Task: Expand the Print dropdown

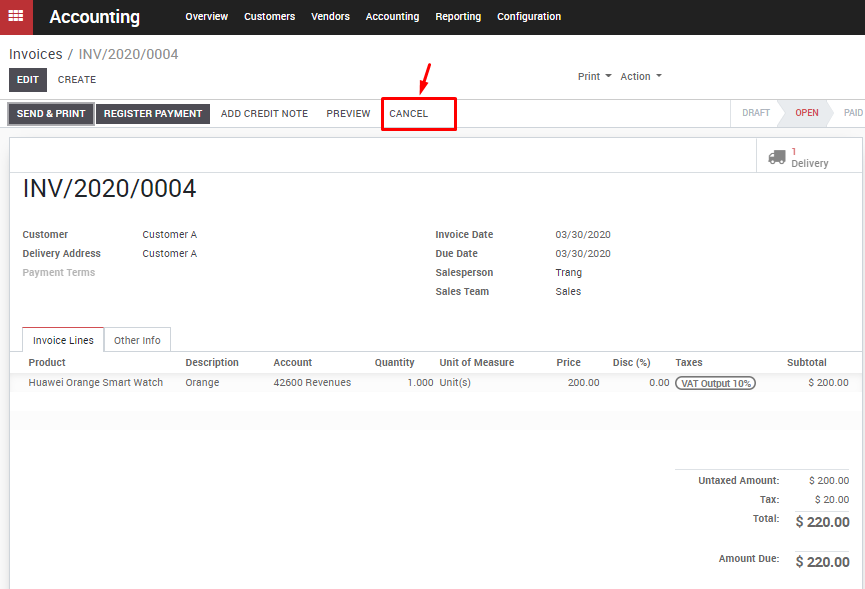Action: point(594,76)
